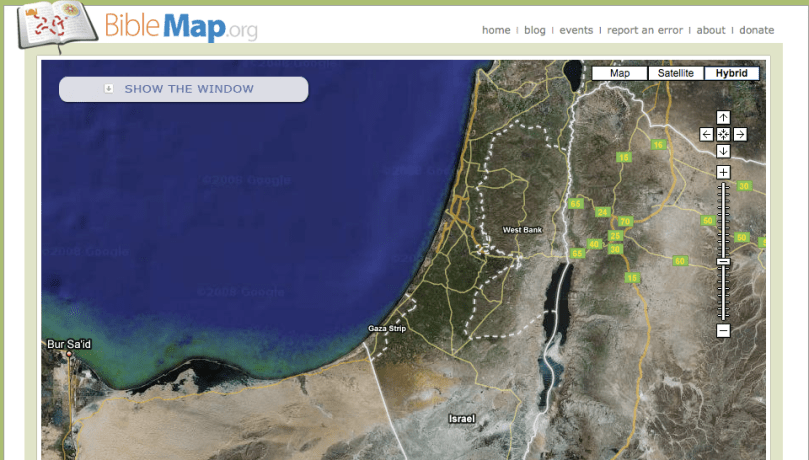The image size is (809, 460).
Task: Click the Israel map label
Action: pyautogui.click(x=461, y=419)
